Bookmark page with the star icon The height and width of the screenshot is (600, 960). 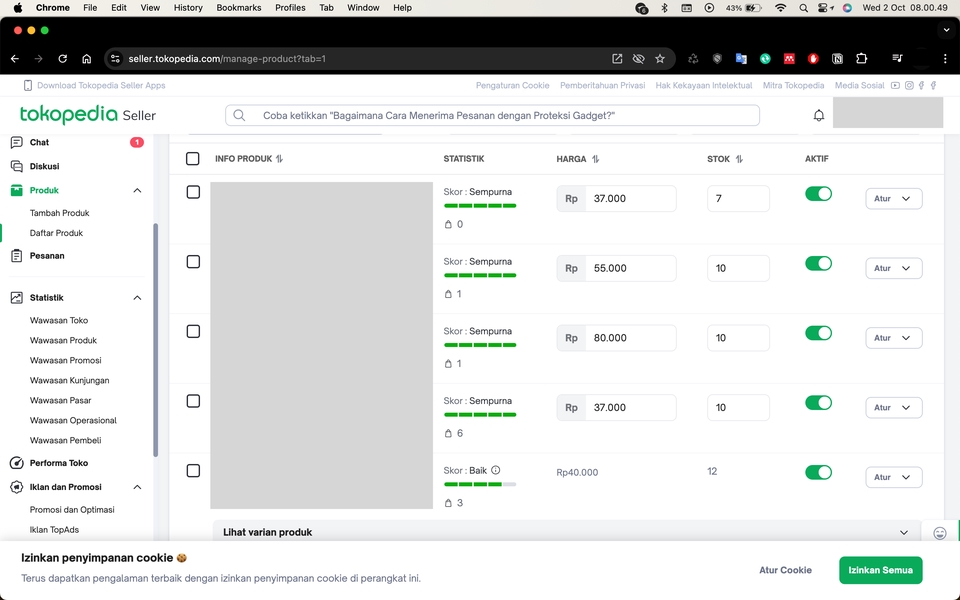click(x=659, y=59)
